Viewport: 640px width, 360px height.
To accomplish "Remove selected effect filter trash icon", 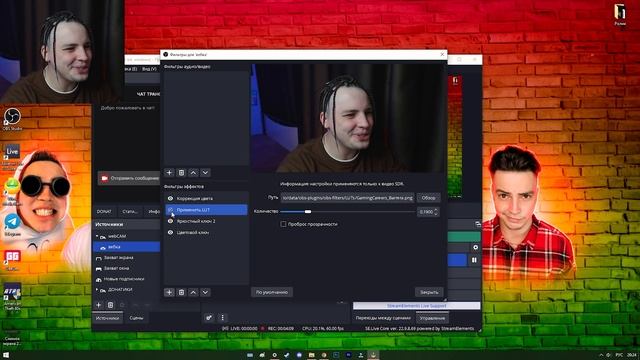I will pyautogui.click(x=181, y=292).
